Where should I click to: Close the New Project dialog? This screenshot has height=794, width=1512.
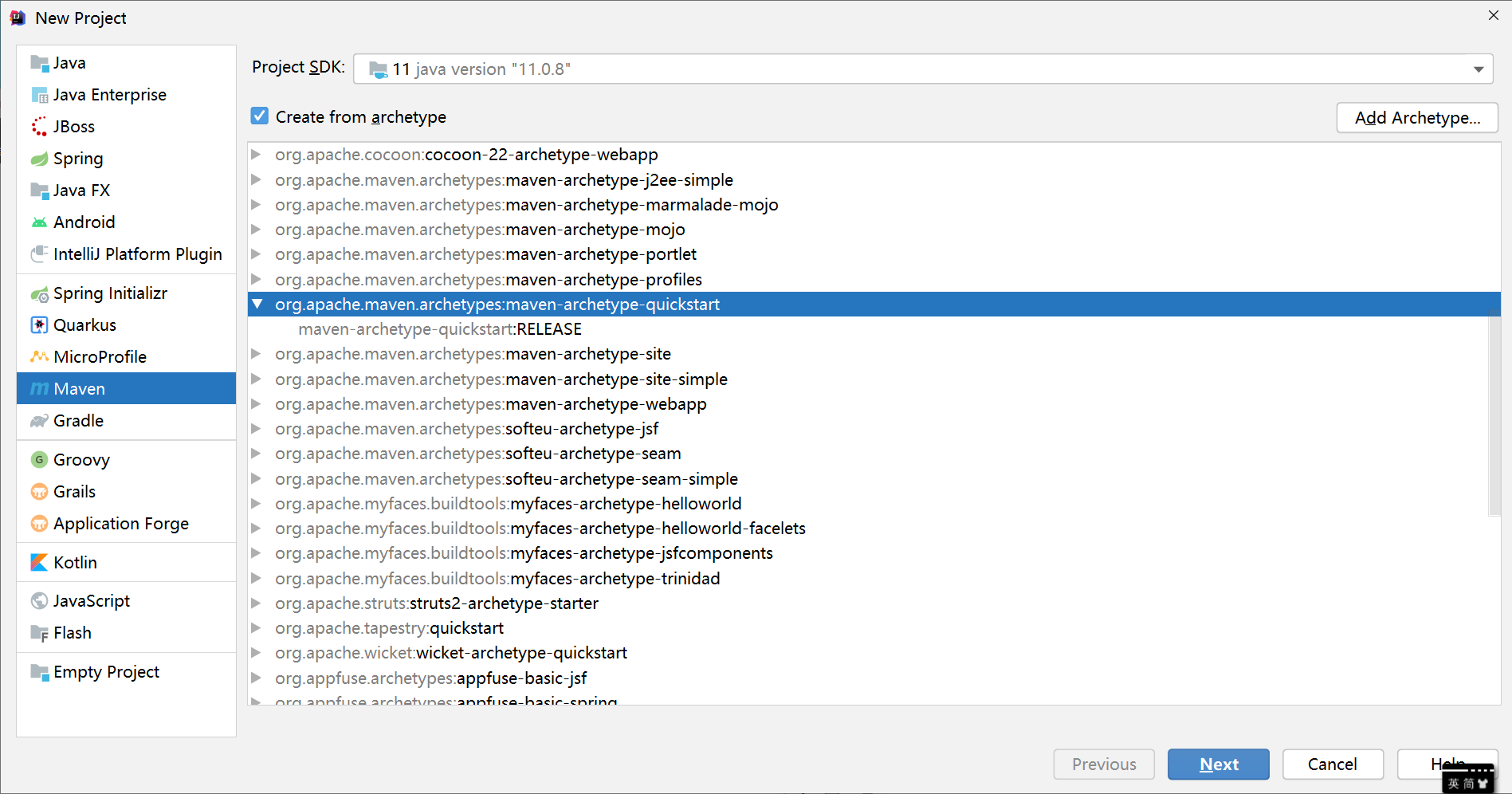coord(1494,16)
